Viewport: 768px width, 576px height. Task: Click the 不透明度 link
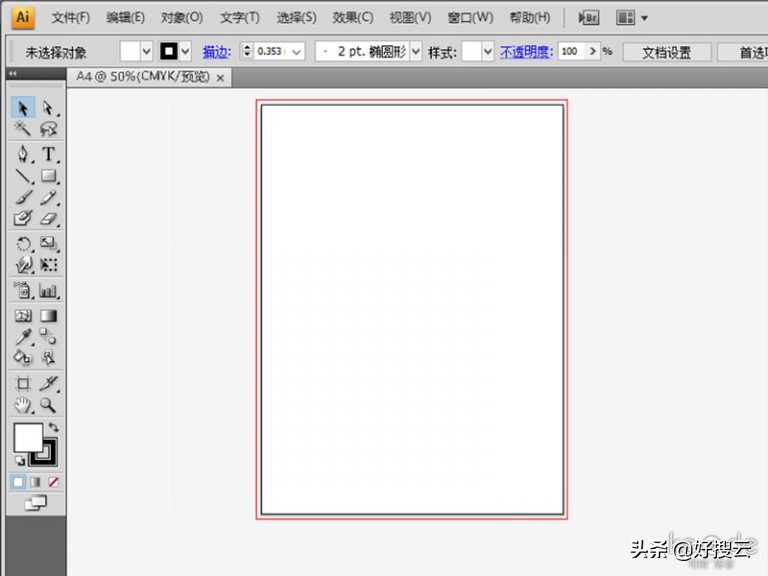[x=525, y=51]
